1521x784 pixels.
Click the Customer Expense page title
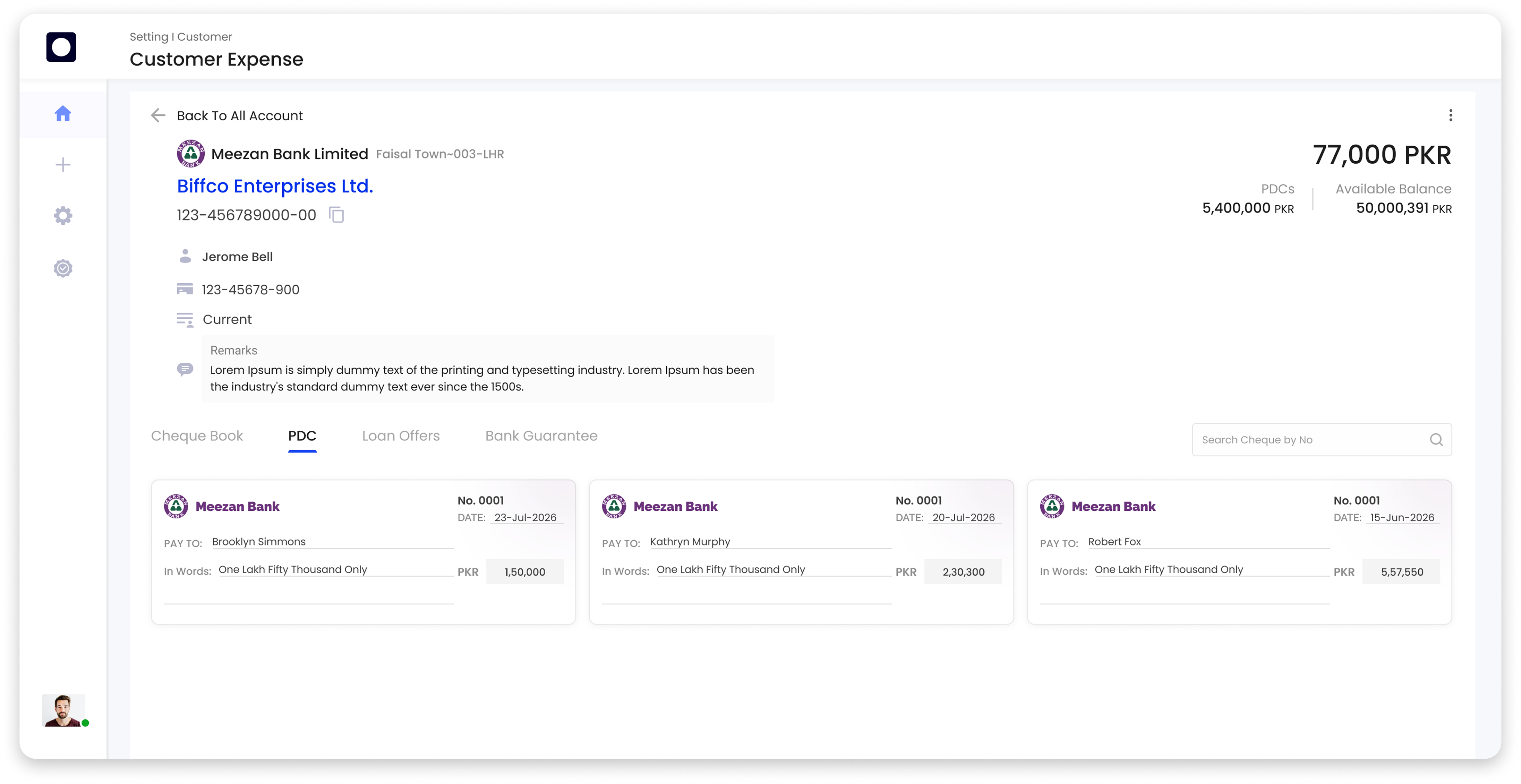[216, 59]
